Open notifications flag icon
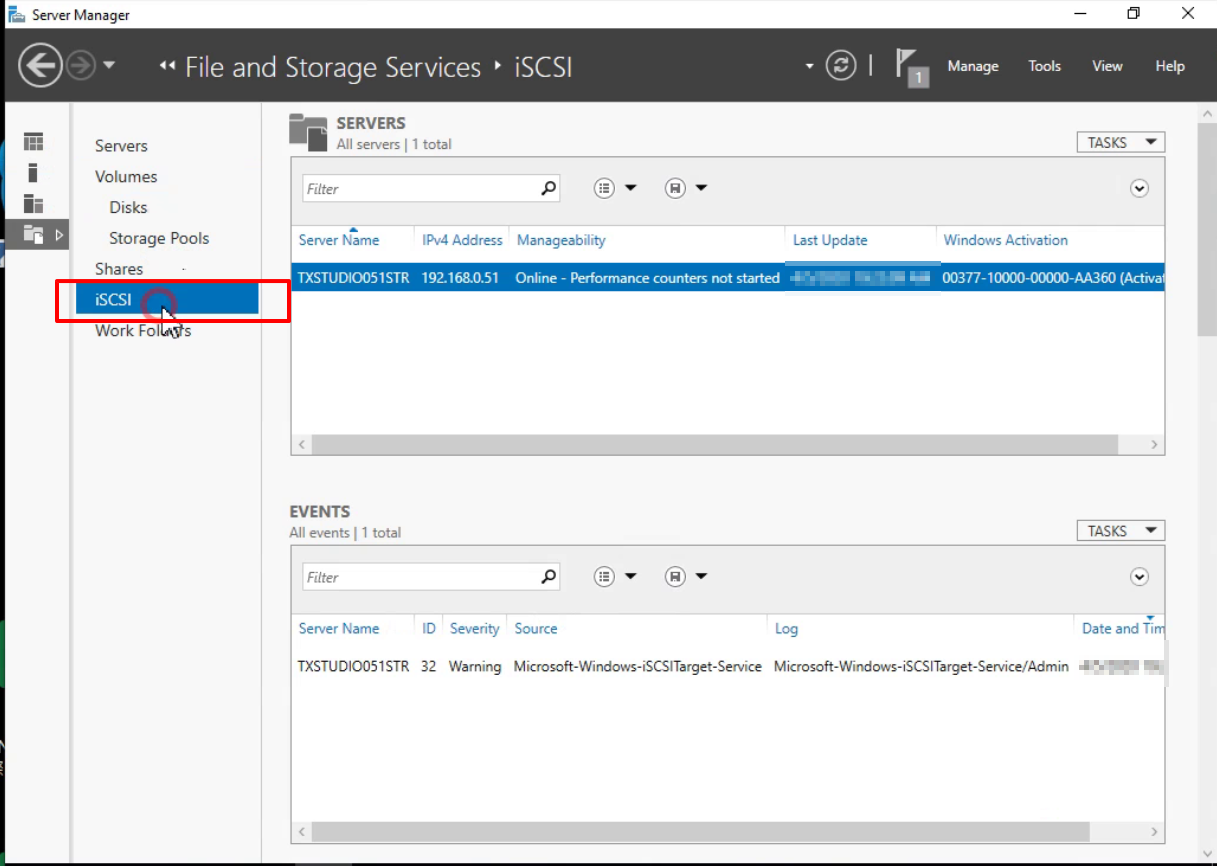Screen dimensions: 1217x866 [910, 66]
